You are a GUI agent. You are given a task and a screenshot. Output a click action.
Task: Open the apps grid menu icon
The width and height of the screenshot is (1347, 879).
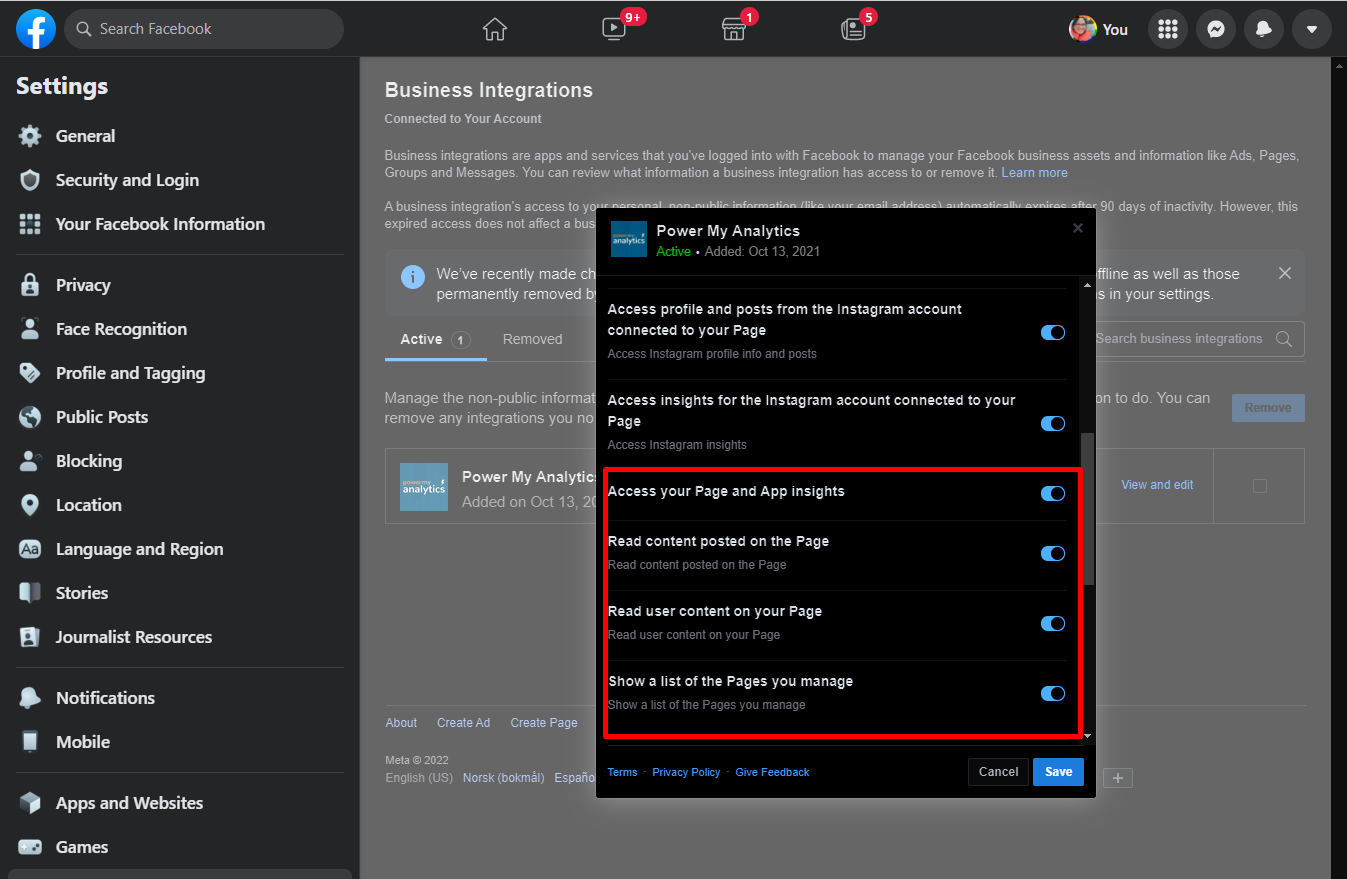[x=1168, y=29]
